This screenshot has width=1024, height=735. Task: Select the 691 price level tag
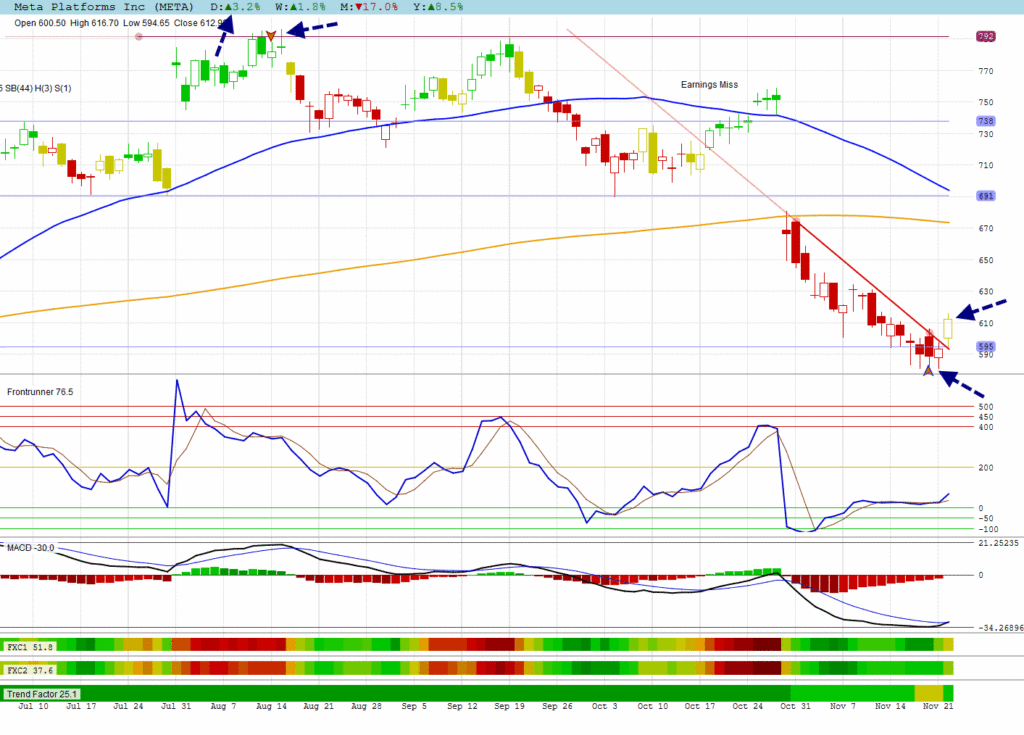point(985,196)
